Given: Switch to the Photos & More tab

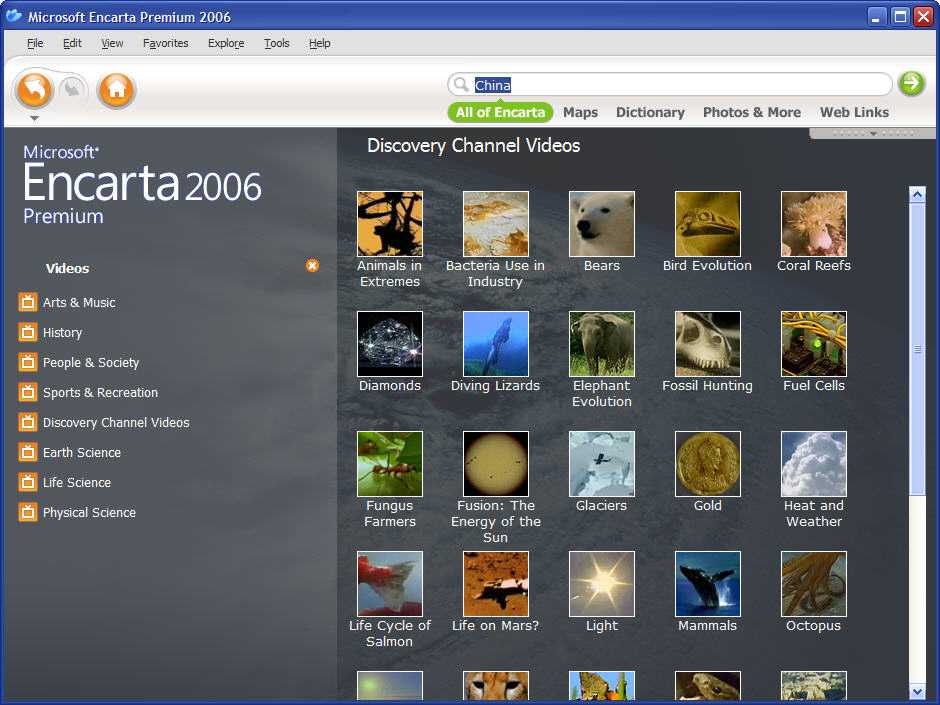Looking at the screenshot, I should (752, 112).
